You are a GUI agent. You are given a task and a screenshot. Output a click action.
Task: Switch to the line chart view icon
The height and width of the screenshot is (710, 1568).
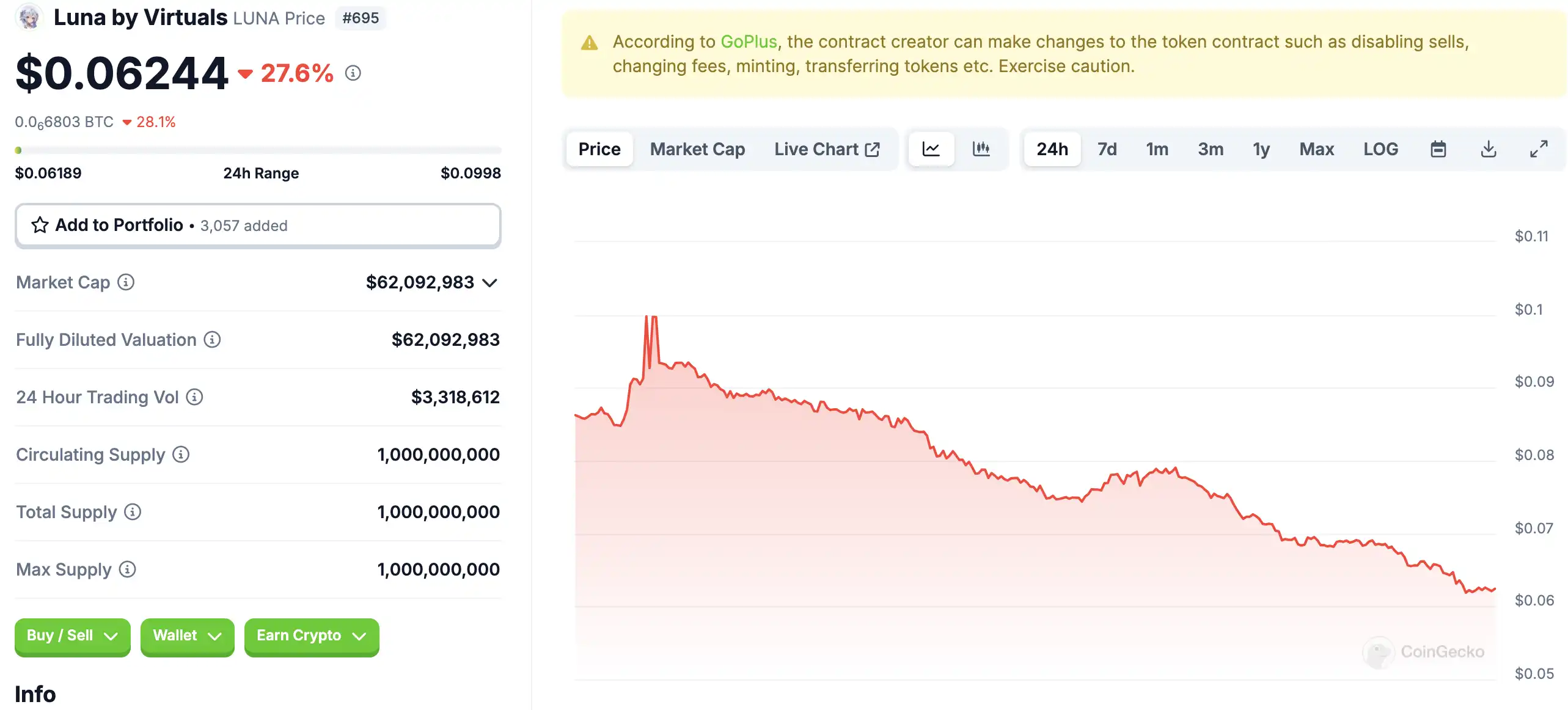click(x=931, y=149)
